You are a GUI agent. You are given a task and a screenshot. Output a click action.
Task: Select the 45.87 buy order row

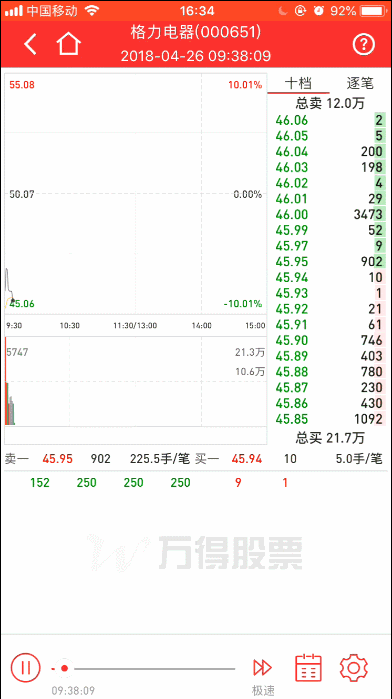tap(330, 387)
